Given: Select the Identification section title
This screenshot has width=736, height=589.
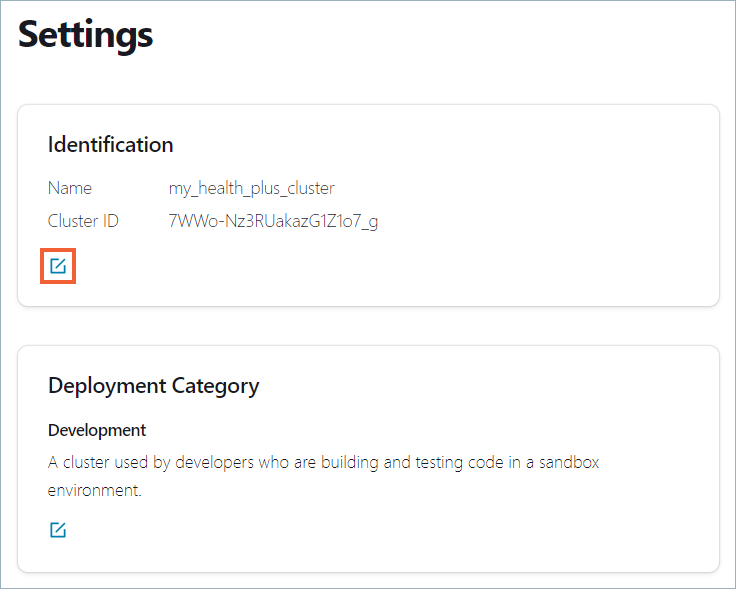Looking at the screenshot, I should 110,145.
